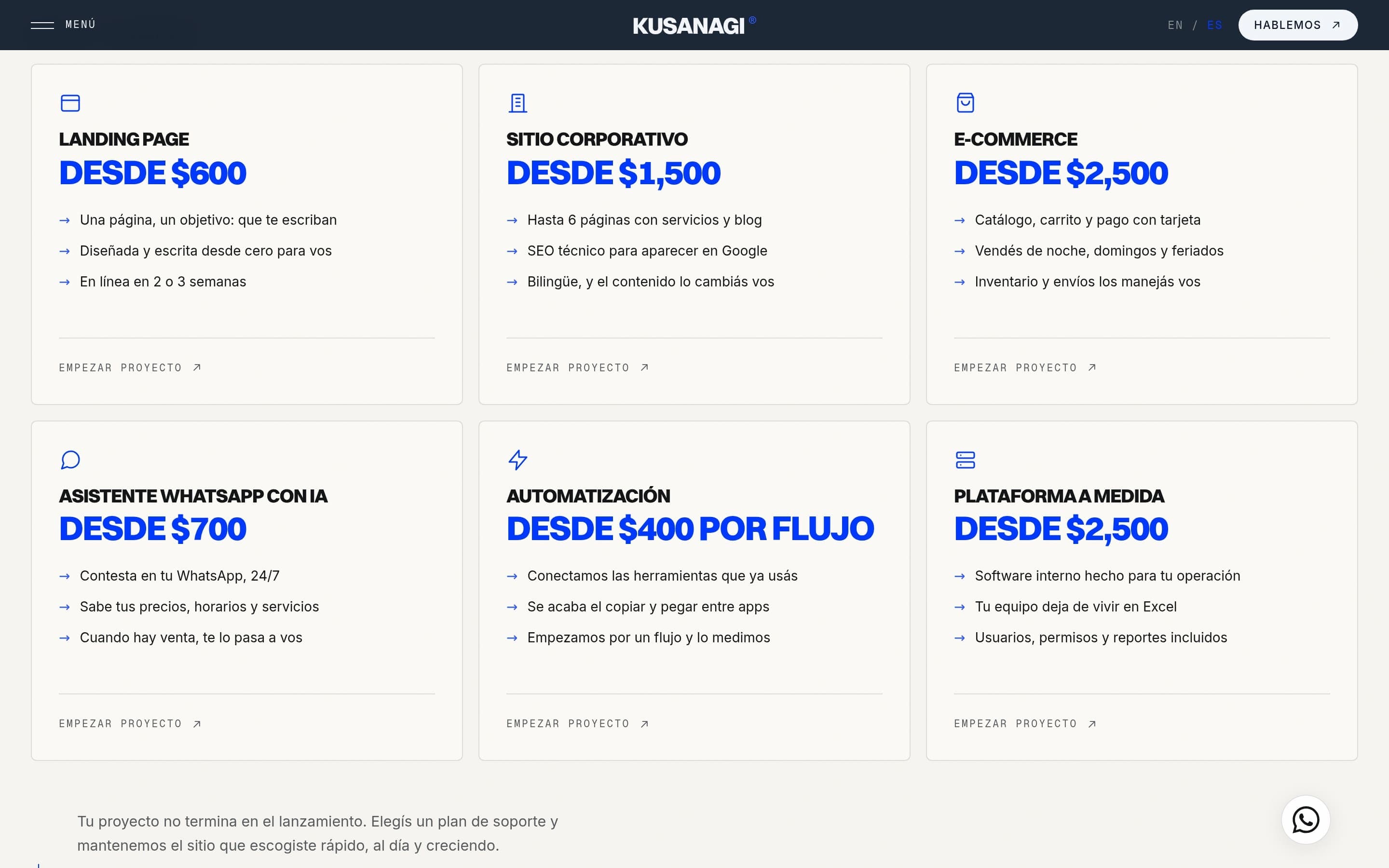The image size is (1389, 868).
Task: Click the E-commerce shopping bag icon
Action: (x=966, y=103)
